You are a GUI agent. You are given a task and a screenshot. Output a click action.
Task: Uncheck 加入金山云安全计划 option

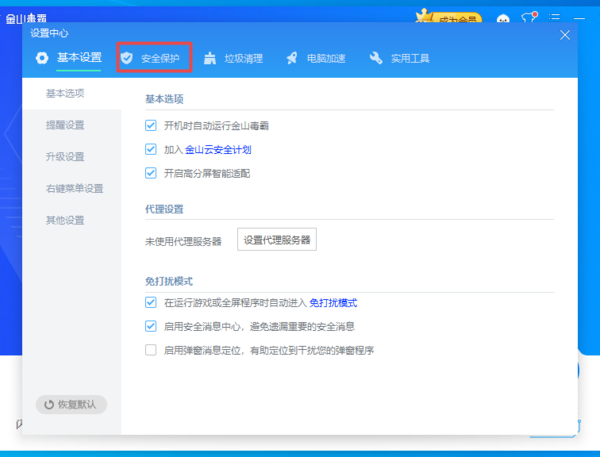pos(151,149)
